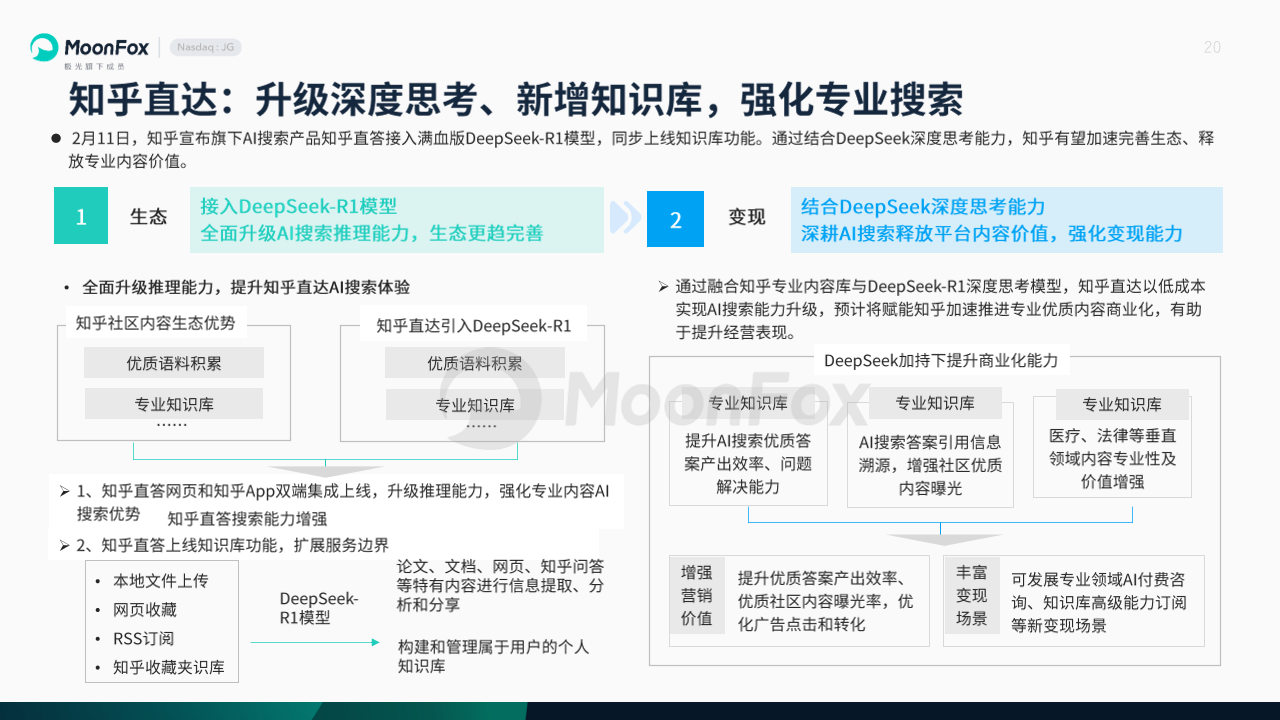The image size is (1280, 720).
Task: Select the text 提升优质答案产出效率、优质社区内容曝光率
Action: tap(826, 601)
